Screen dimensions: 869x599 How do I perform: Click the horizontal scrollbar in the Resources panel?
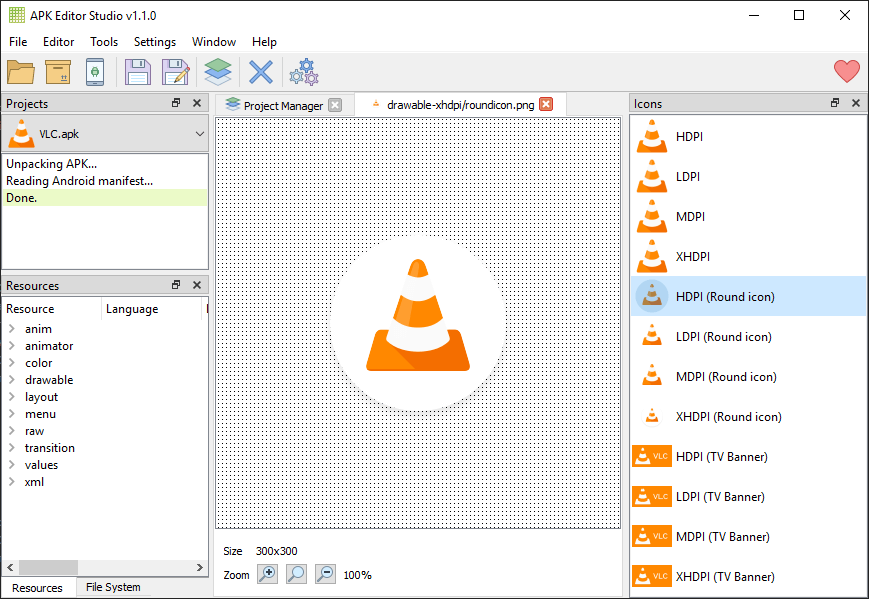[48, 567]
